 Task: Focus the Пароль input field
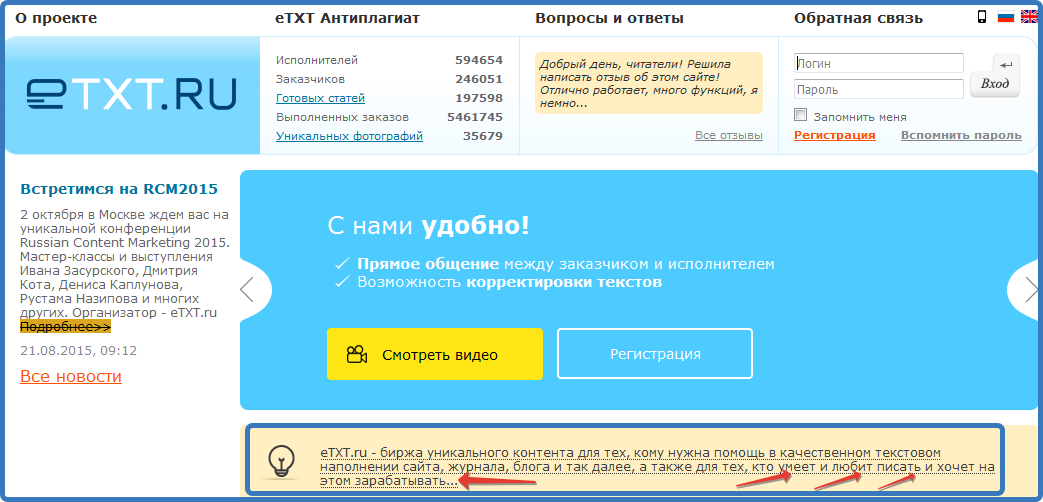tap(879, 89)
